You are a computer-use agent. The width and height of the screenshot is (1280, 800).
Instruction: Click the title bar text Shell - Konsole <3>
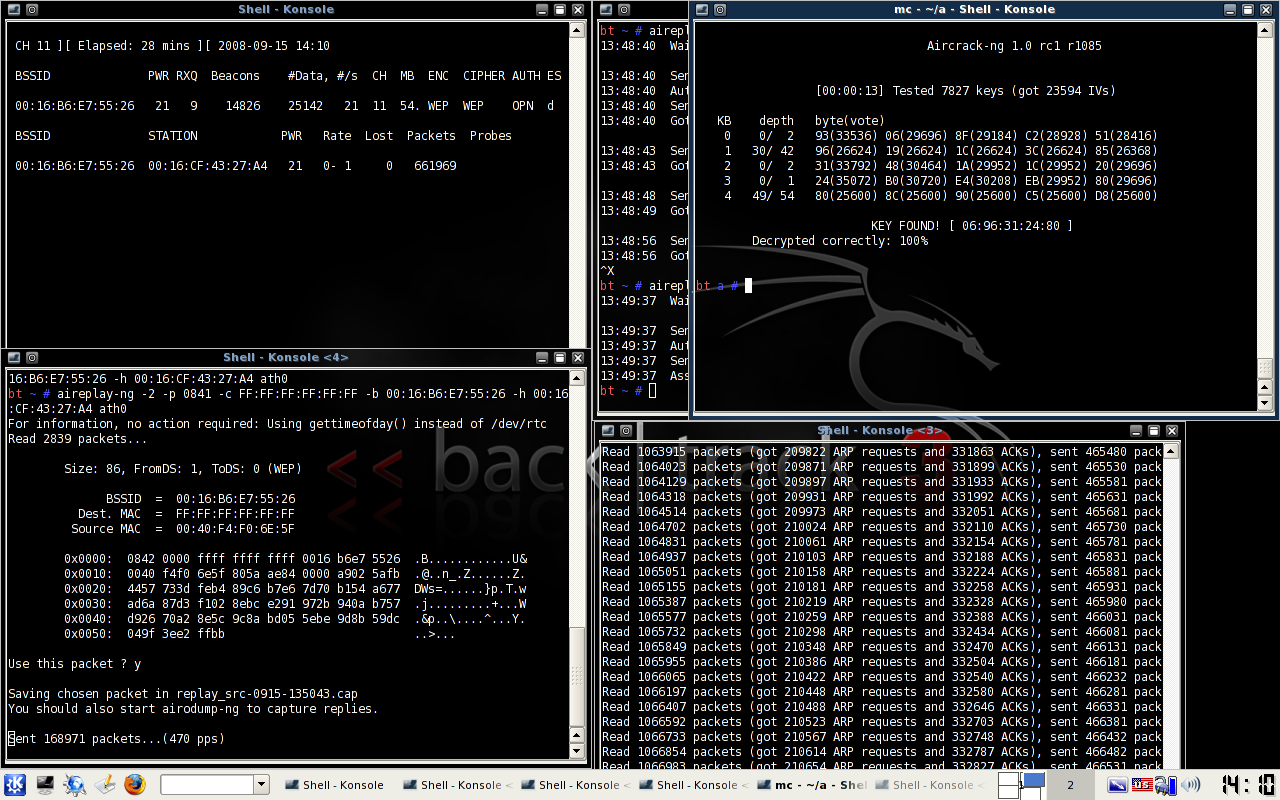(880, 431)
